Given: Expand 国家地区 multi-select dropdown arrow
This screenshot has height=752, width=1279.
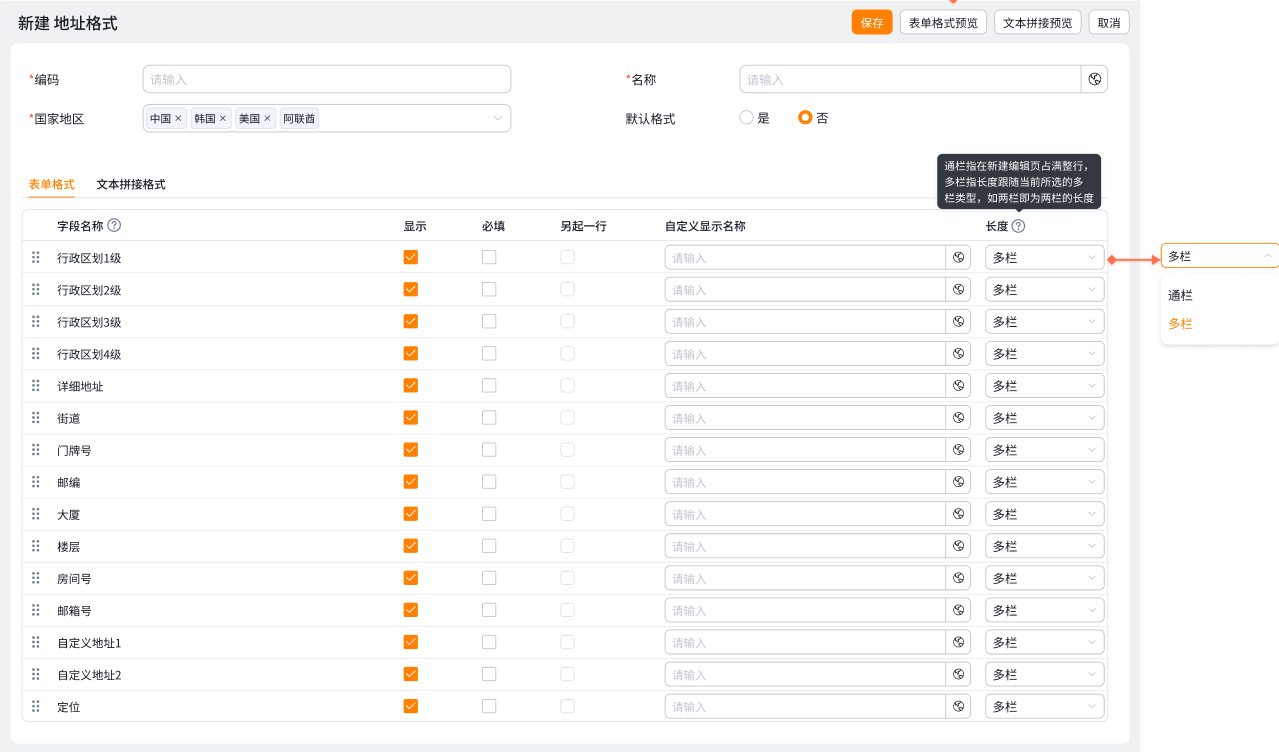Looking at the screenshot, I should point(497,118).
